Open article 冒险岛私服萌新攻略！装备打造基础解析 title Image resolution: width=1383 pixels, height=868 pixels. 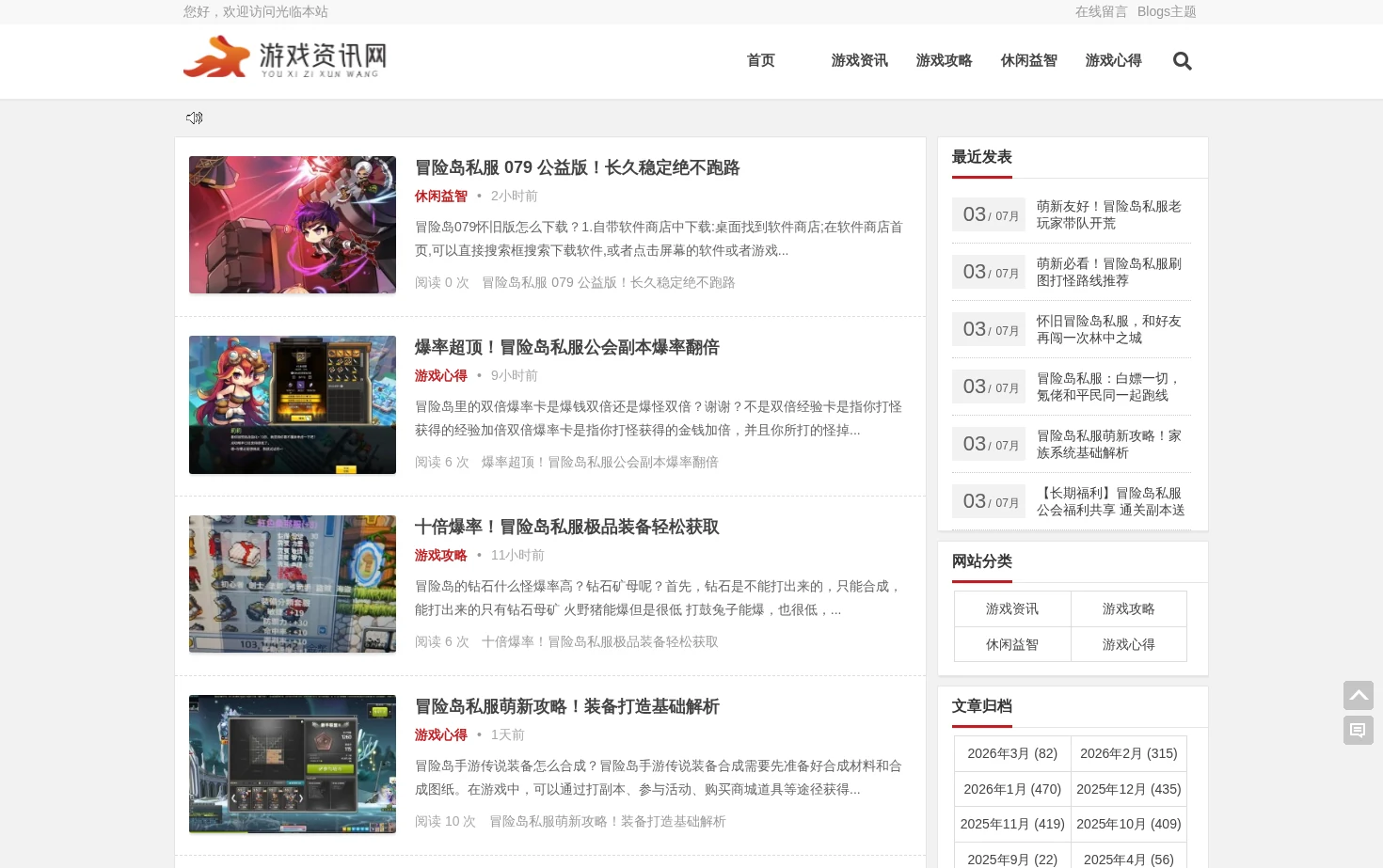[567, 706]
